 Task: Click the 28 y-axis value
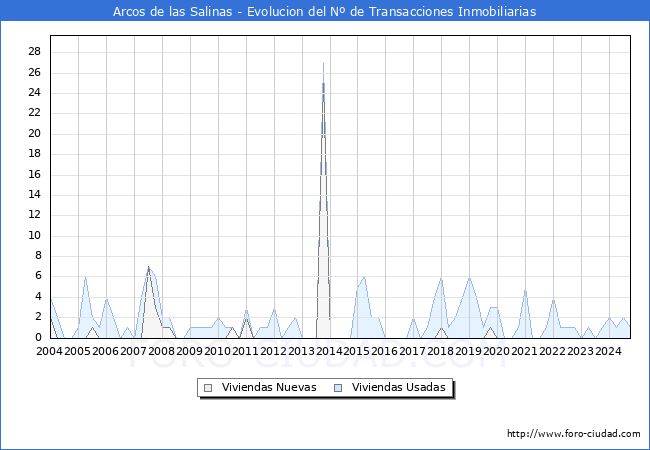35,51
